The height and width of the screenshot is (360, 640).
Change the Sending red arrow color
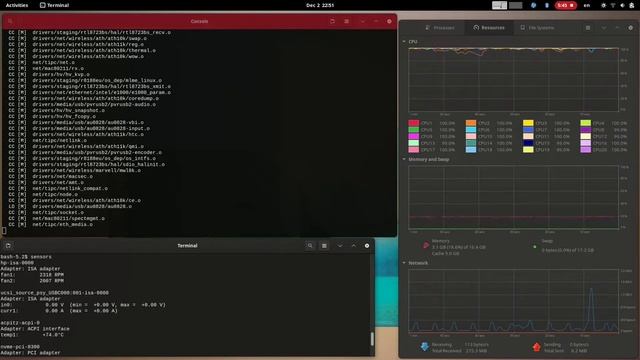click(537, 347)
